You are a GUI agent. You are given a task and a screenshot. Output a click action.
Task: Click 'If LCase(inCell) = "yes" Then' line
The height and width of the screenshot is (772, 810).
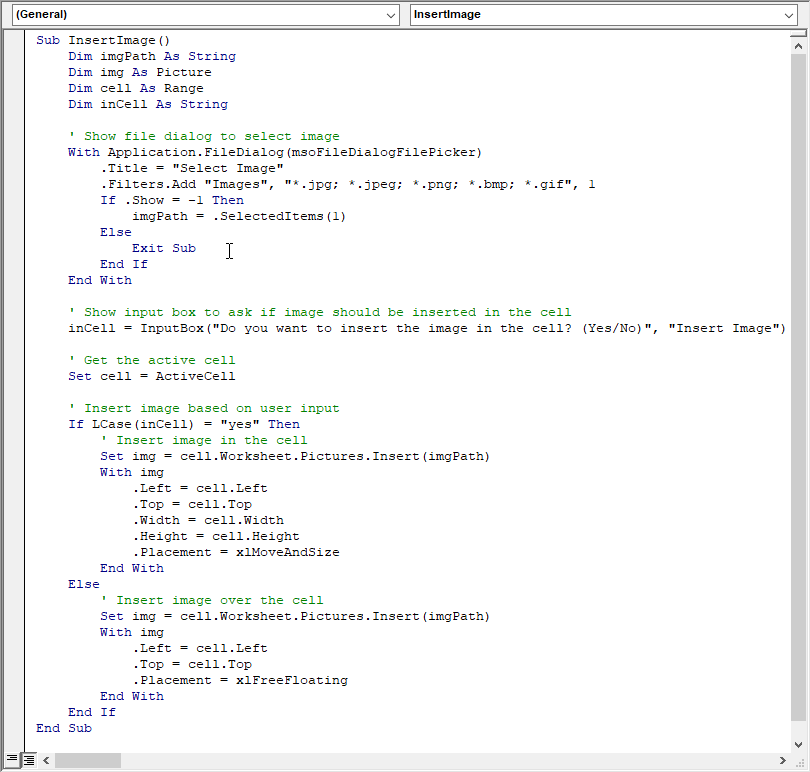click(x=184, y=425)
